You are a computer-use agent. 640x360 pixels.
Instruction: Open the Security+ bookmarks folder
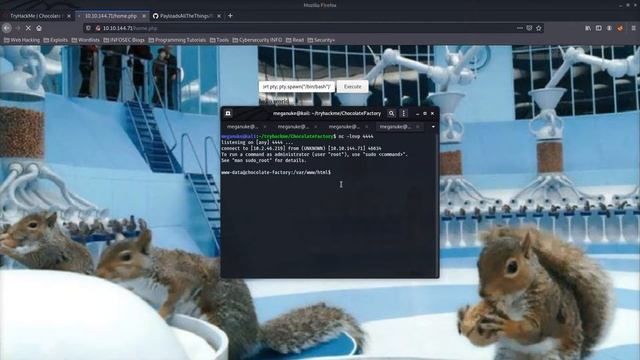321,40
